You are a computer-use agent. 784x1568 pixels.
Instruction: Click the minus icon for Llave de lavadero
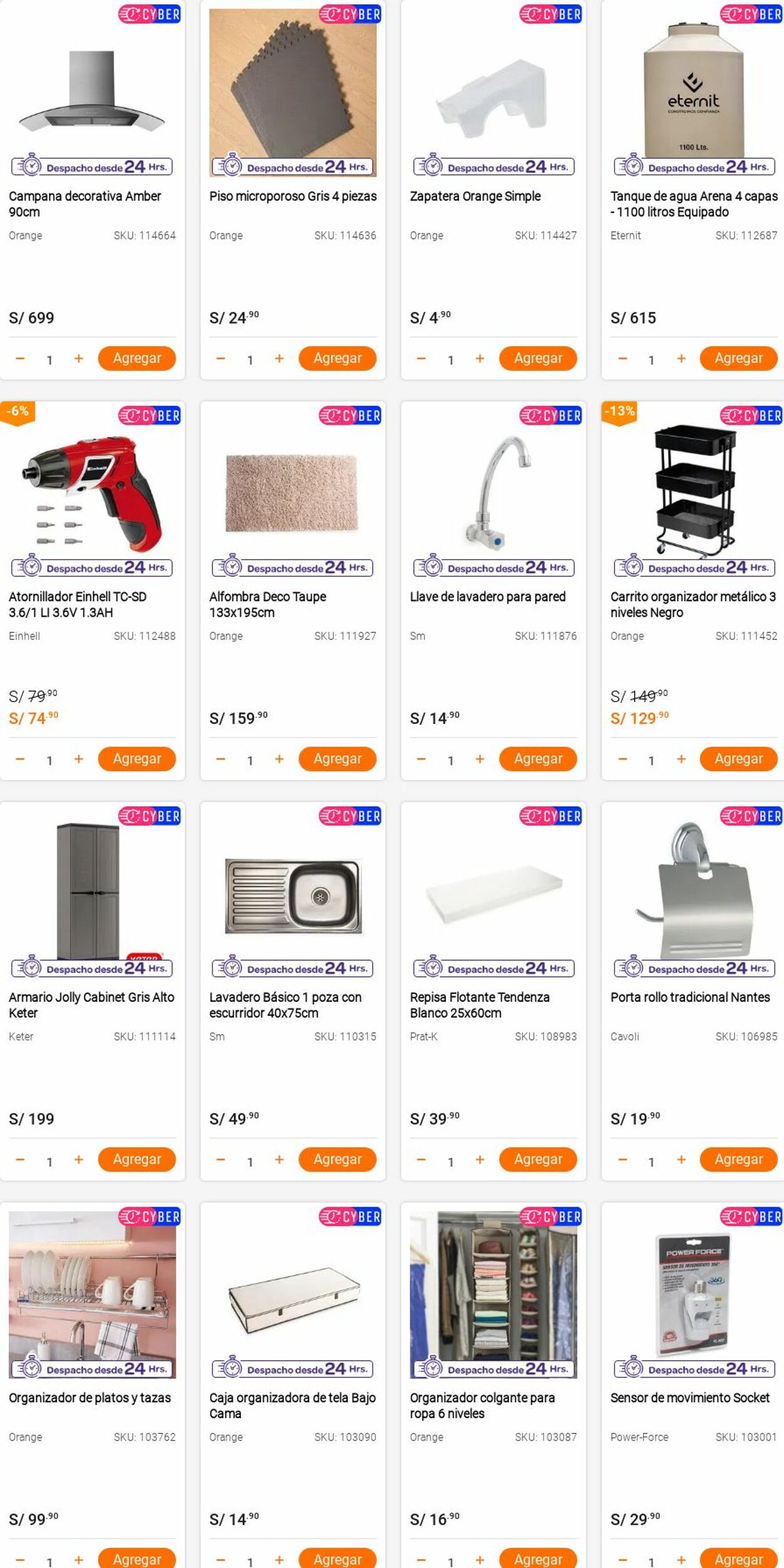pyautogui.click(x=421, y=759)
